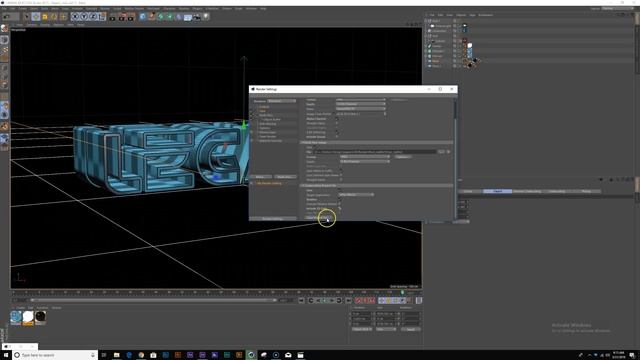This screenshot has height=360, width=640.
Task: Switch to the Object tab in Attributes
Action: 498,191
